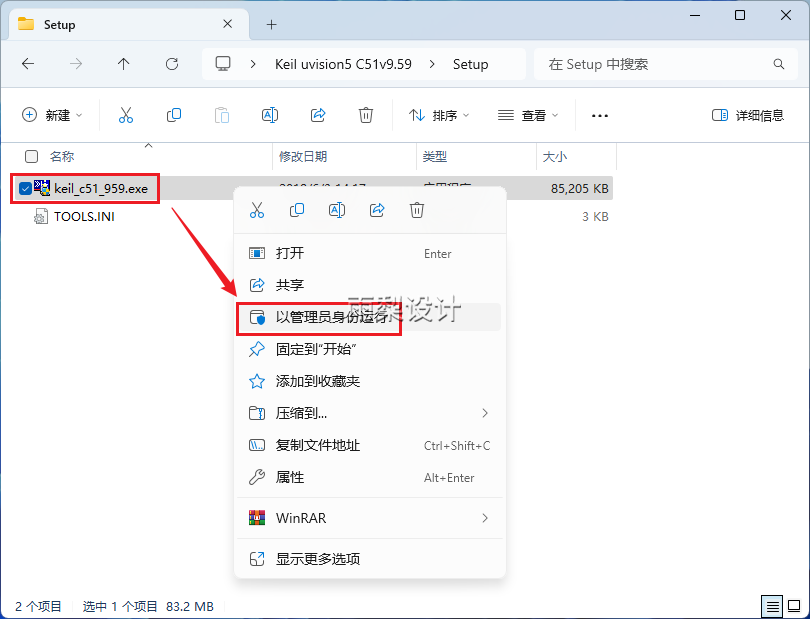
Task: Click Keil uvision5 C51v9.59 in the breadcrumb
Action: [x=343, y=64]
